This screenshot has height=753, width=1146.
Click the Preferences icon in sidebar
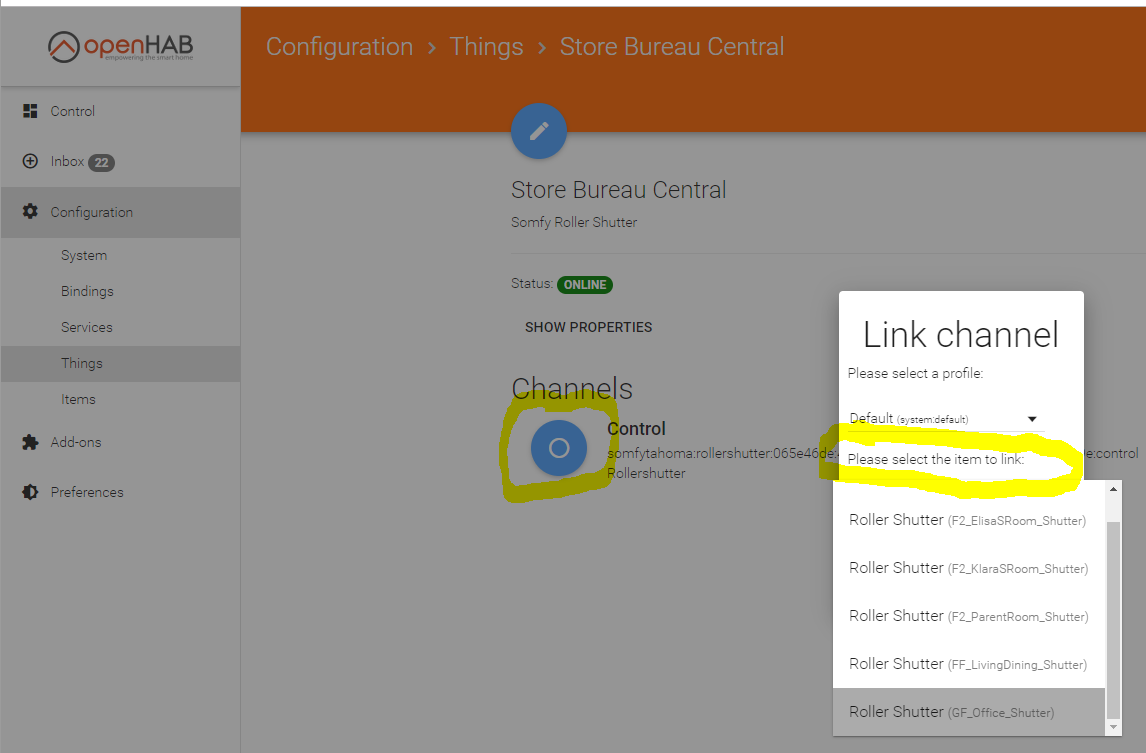[x=30, y=492]
